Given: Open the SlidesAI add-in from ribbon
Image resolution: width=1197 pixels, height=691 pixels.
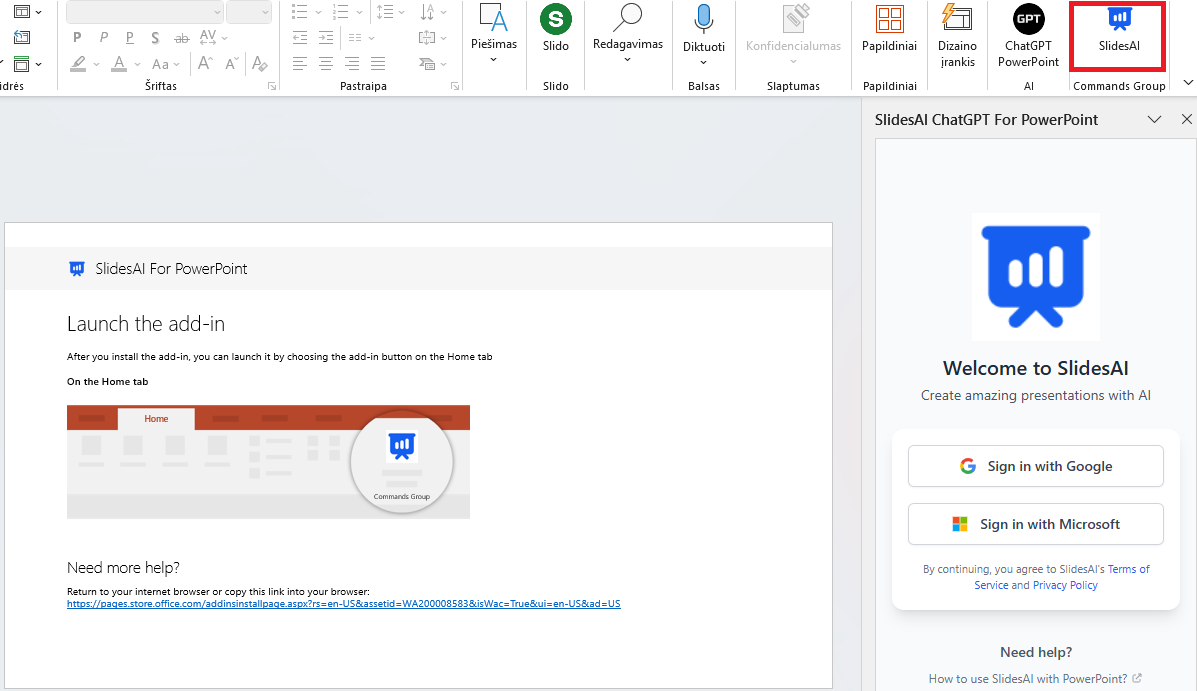Looking at the screenshot, I should click(1118, 34).
